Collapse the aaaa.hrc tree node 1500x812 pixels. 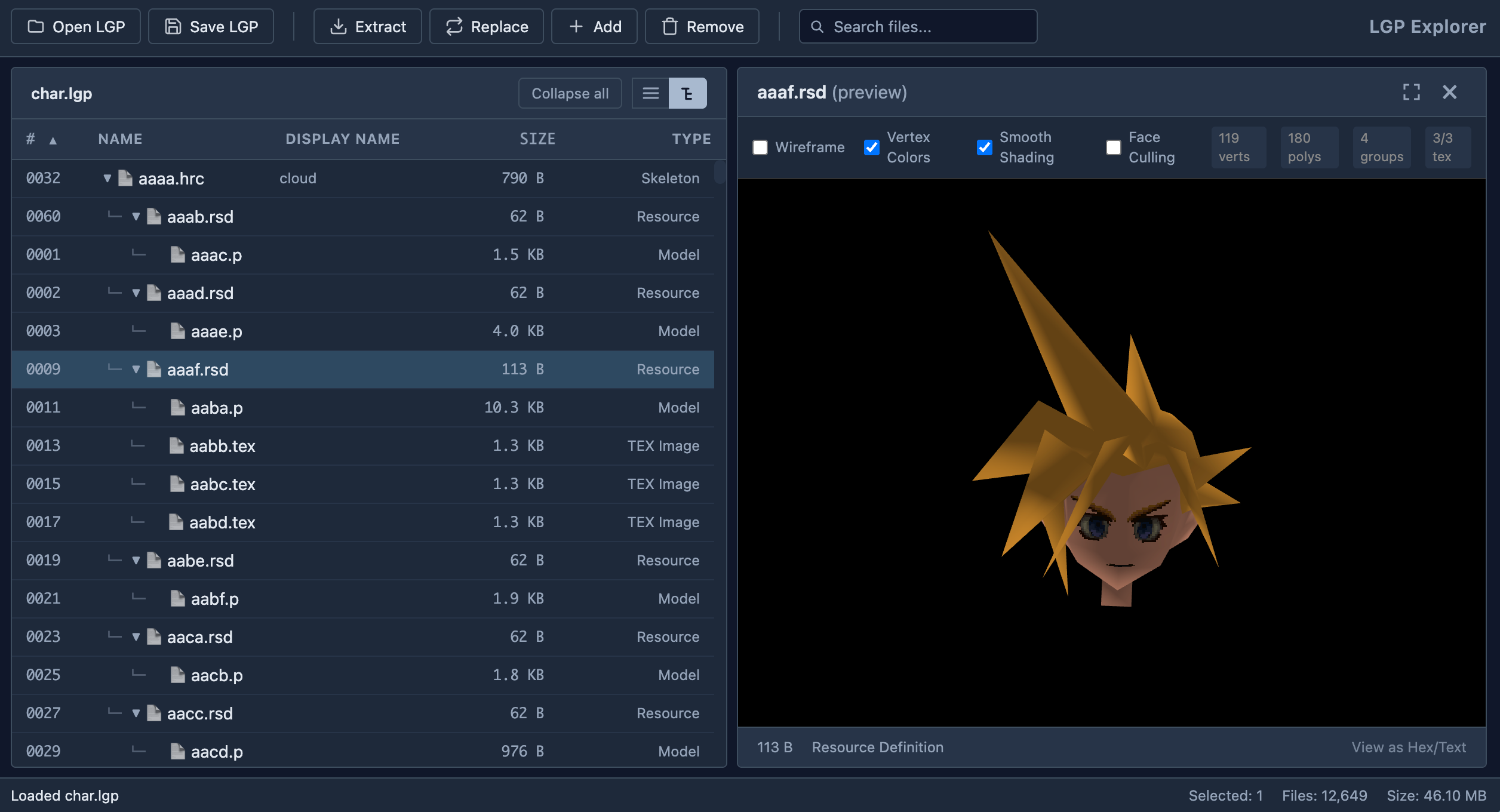pos(107,178)
